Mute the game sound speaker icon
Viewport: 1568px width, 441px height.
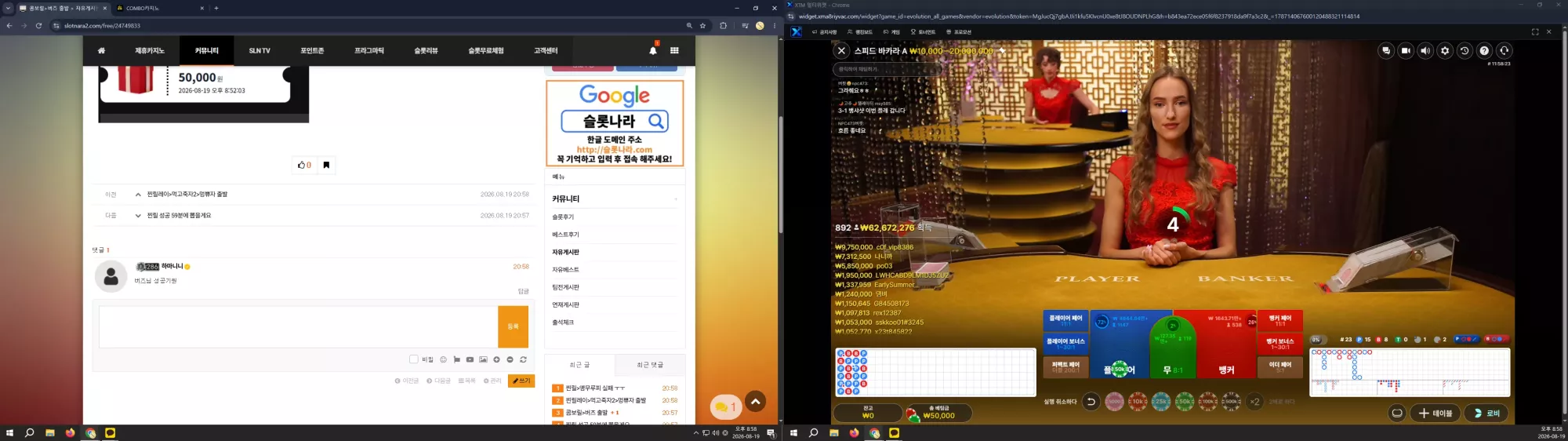point(1425,50)
